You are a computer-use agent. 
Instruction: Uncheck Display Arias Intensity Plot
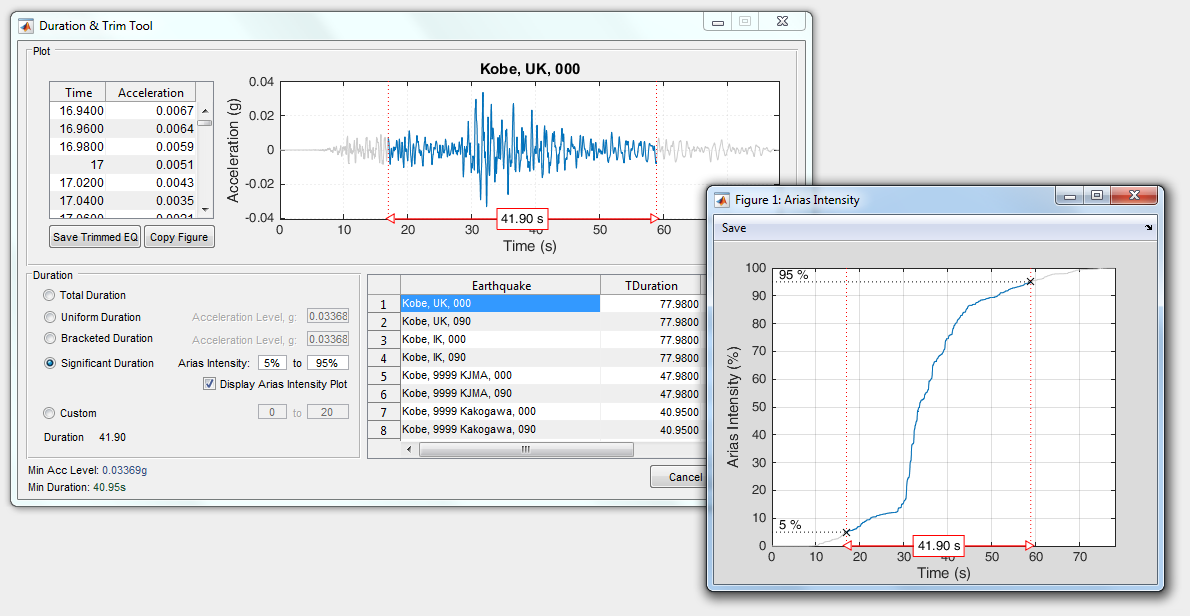209,383
